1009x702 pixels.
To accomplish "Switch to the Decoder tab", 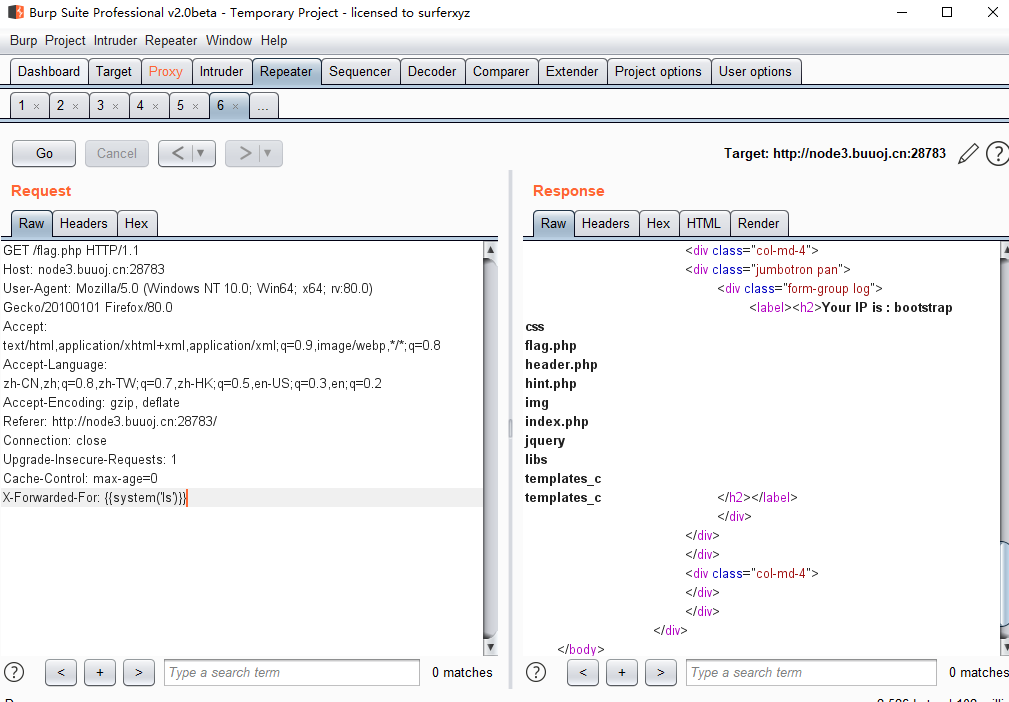I will pos(432,71).
